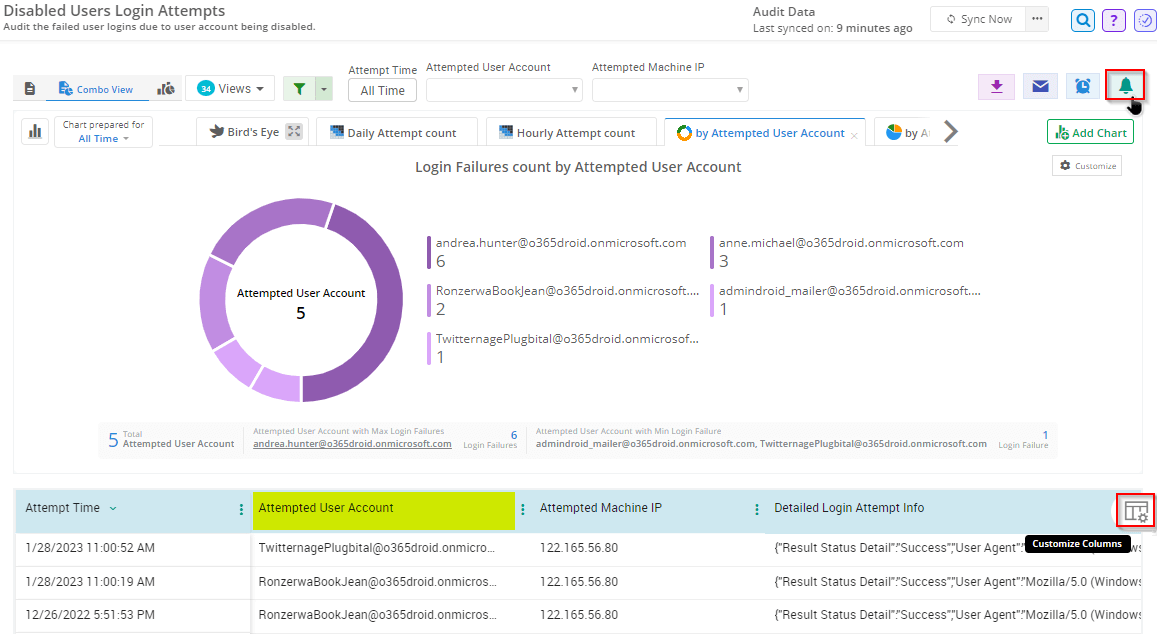Image resolution: width=1157 pixels, height=634 pixels.
Task: Open the Customize Columns table icon
Action: click(x=1135, y=510)
